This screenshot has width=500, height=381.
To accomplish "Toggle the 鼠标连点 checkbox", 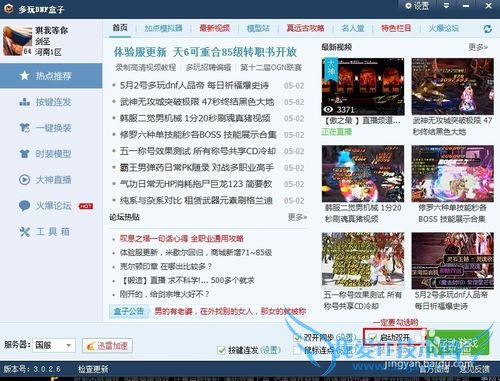I will [x=296, y=350].
